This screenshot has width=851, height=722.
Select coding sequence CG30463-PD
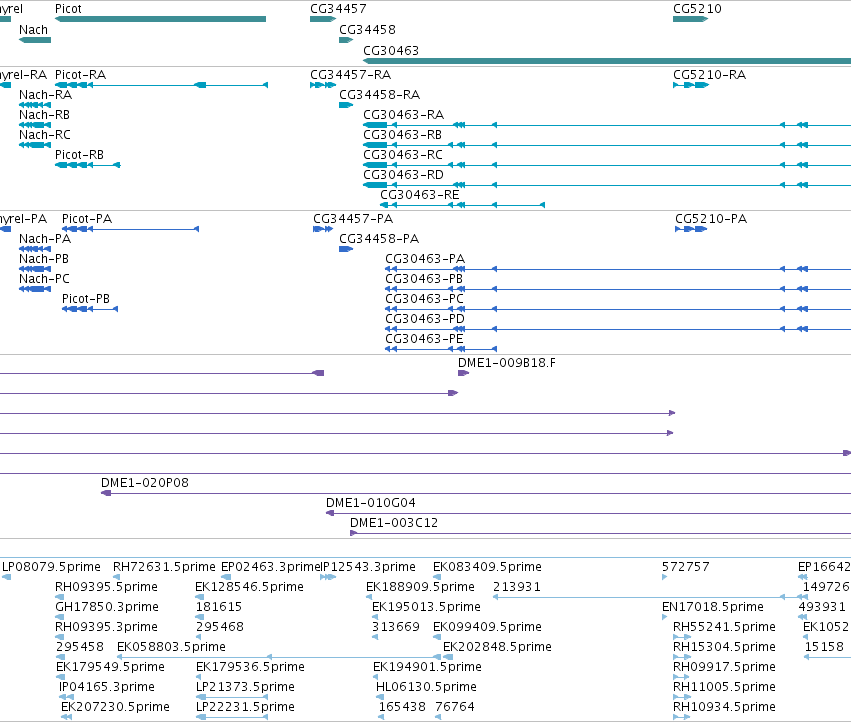618,328
